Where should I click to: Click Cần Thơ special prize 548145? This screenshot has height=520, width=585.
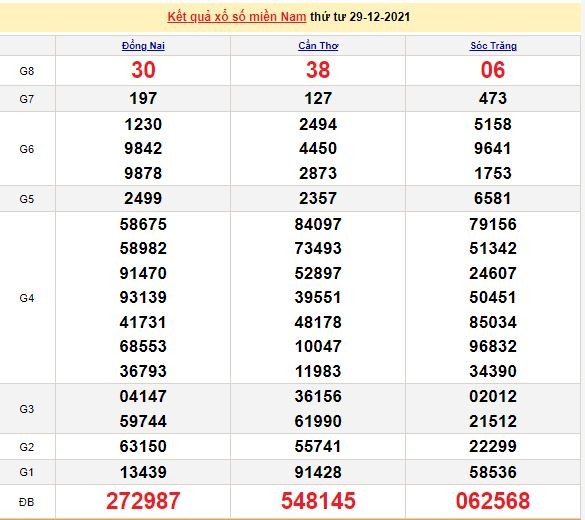click(318, 501)
